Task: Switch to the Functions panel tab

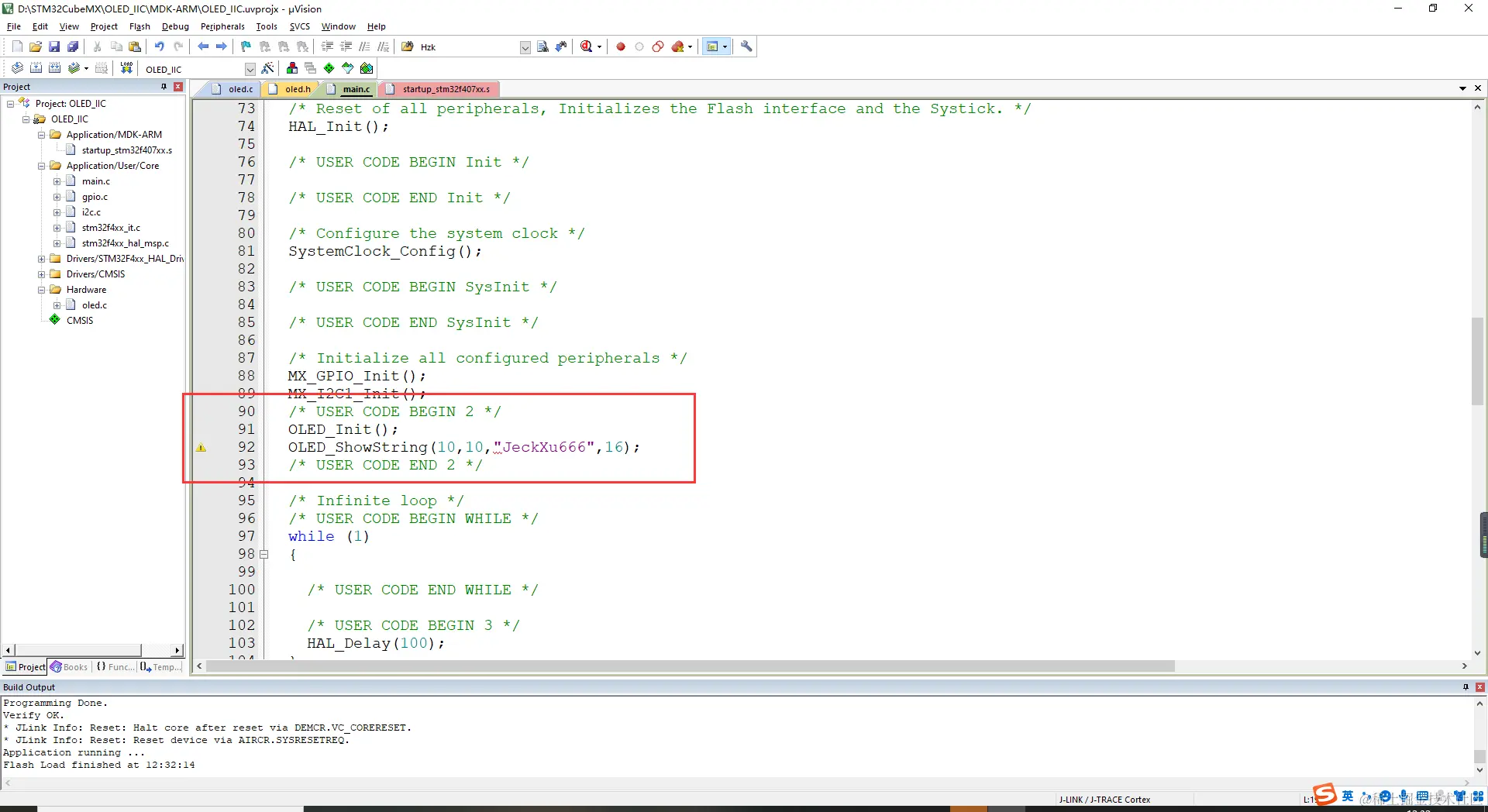Action: pyautogui.click(x=115, y=667)
